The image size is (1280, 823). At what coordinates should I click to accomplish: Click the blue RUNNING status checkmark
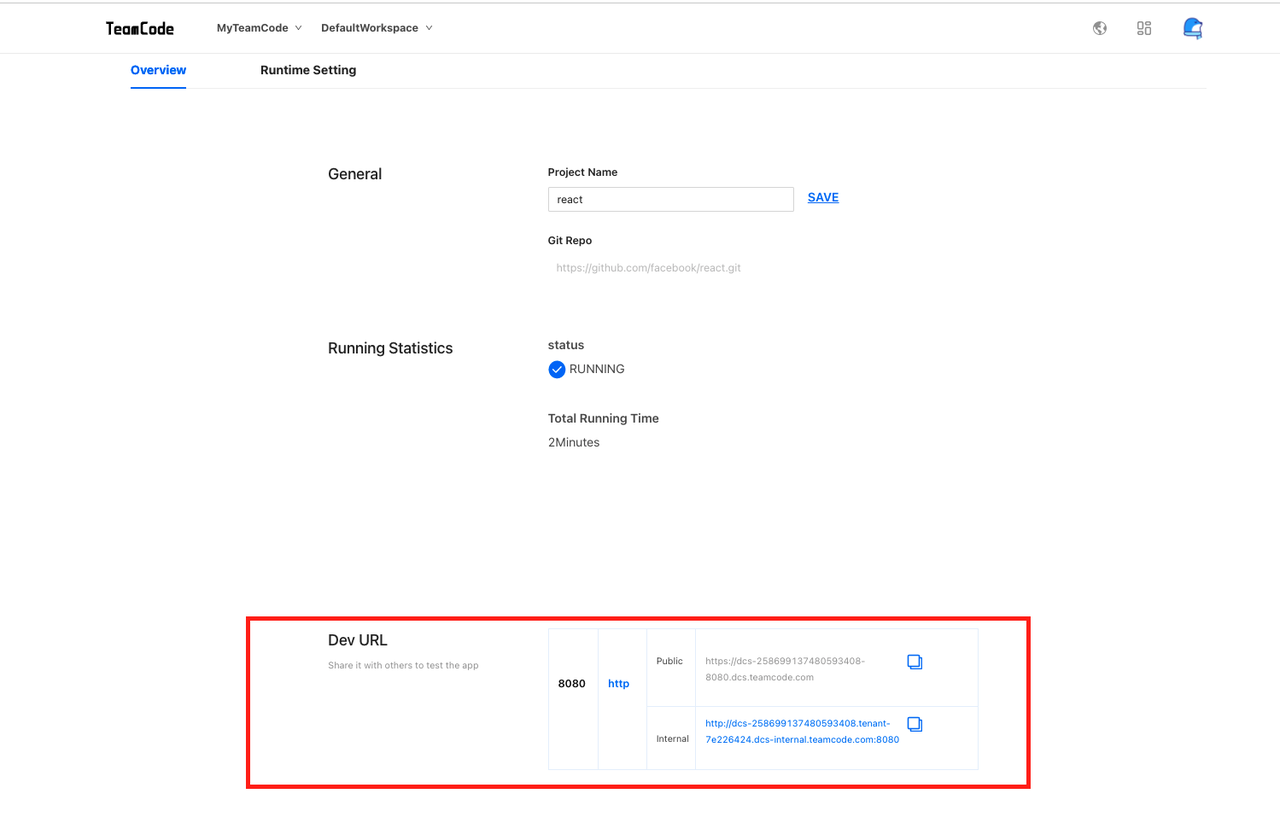click(x=557, y=370)
